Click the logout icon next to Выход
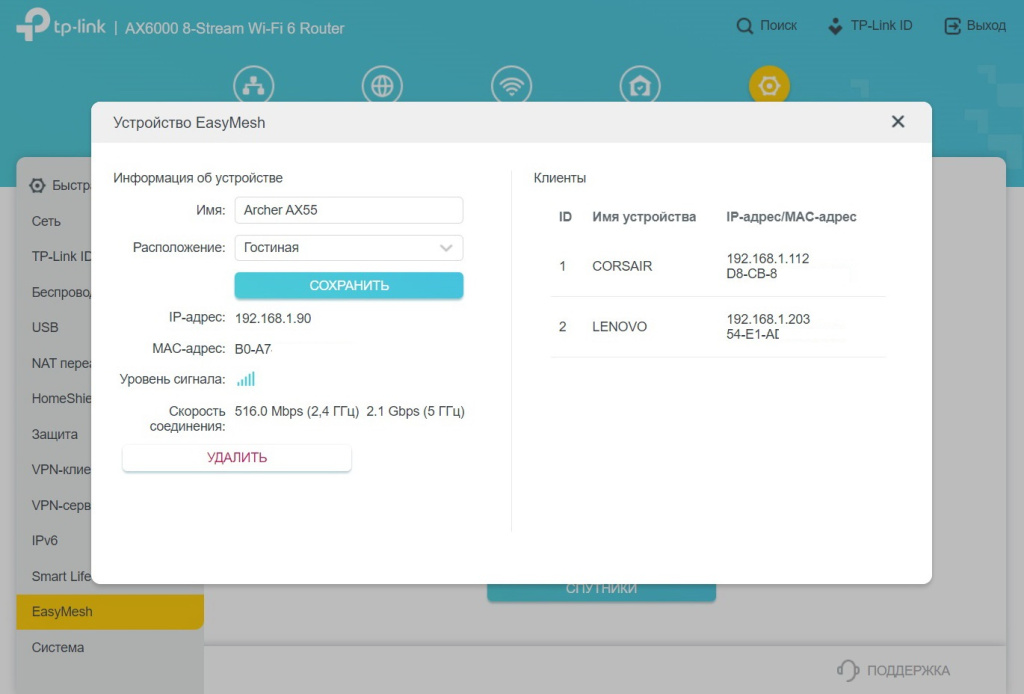Image resolution: width=1024 pixels, height=694 pixels. [953, 26]
